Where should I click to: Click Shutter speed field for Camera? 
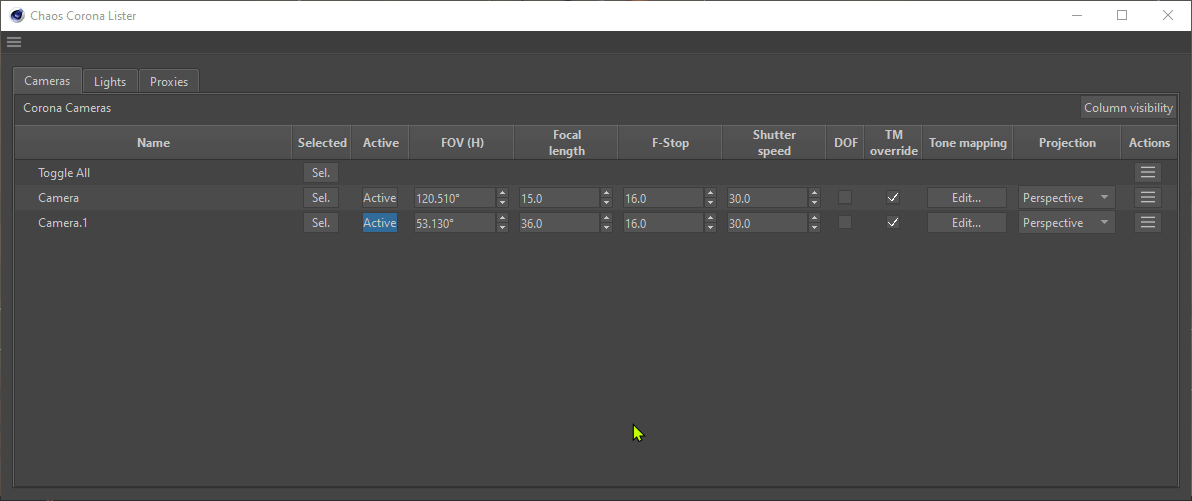click(x=767, y=198)
